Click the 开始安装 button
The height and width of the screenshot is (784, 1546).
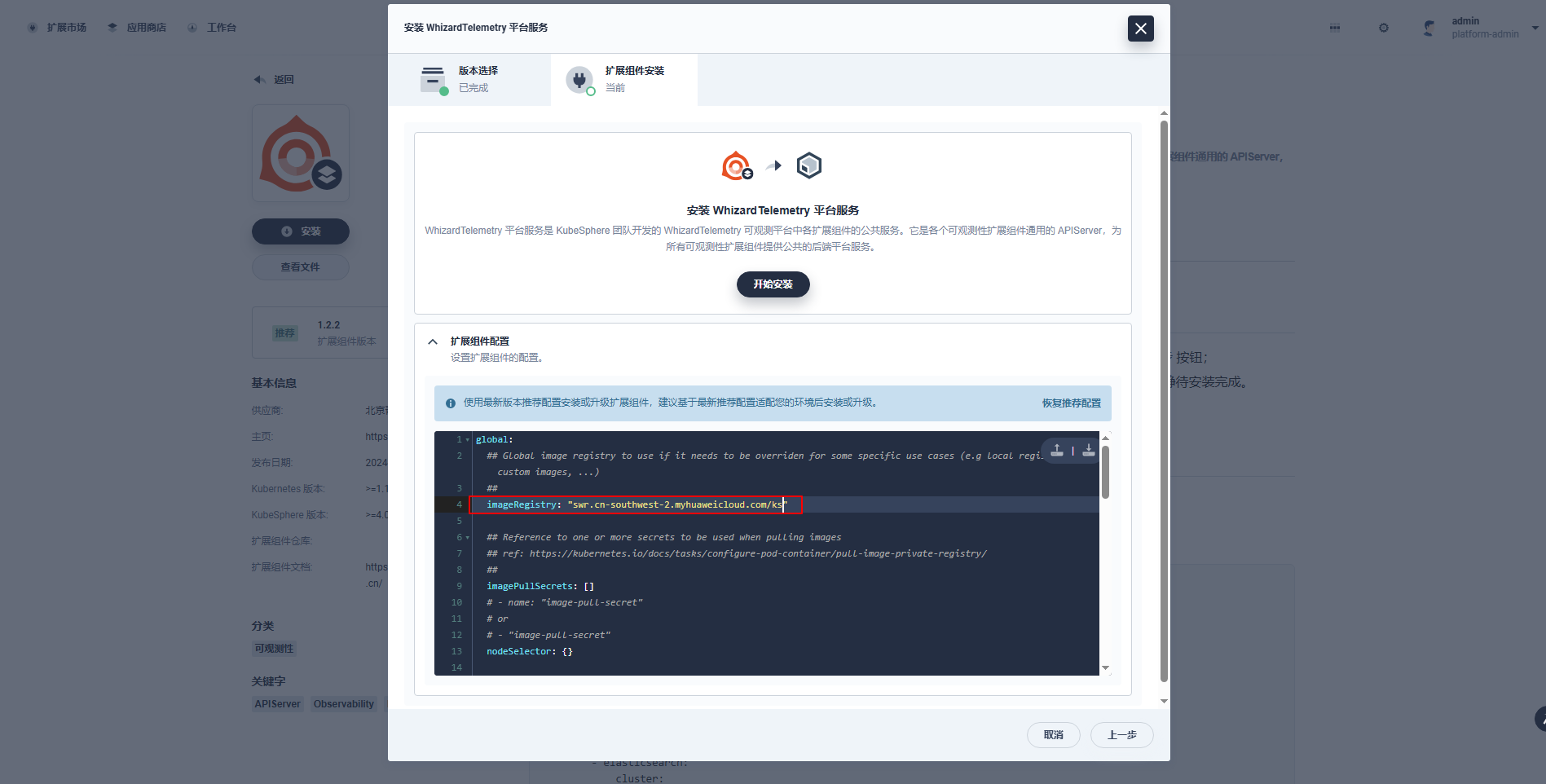(x=773, y=284)
